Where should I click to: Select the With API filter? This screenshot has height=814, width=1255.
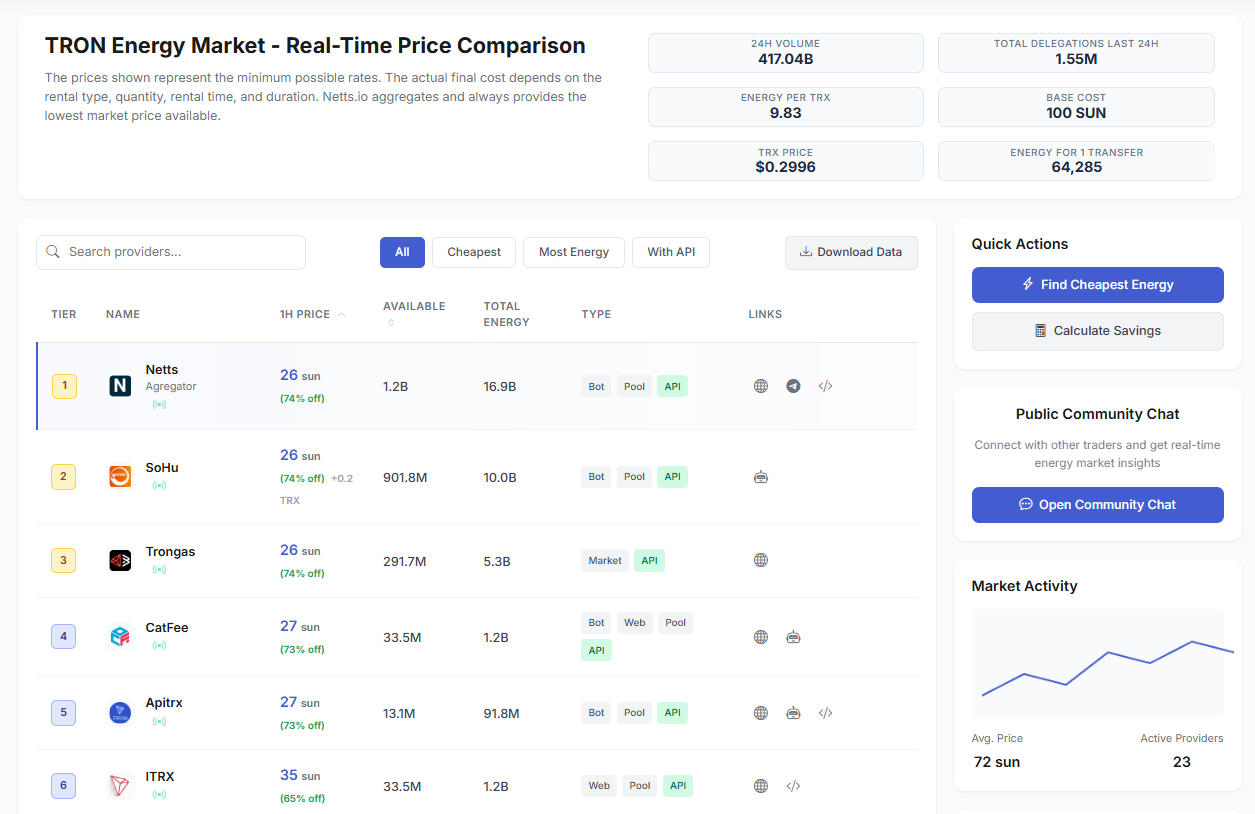coord(671,252)
